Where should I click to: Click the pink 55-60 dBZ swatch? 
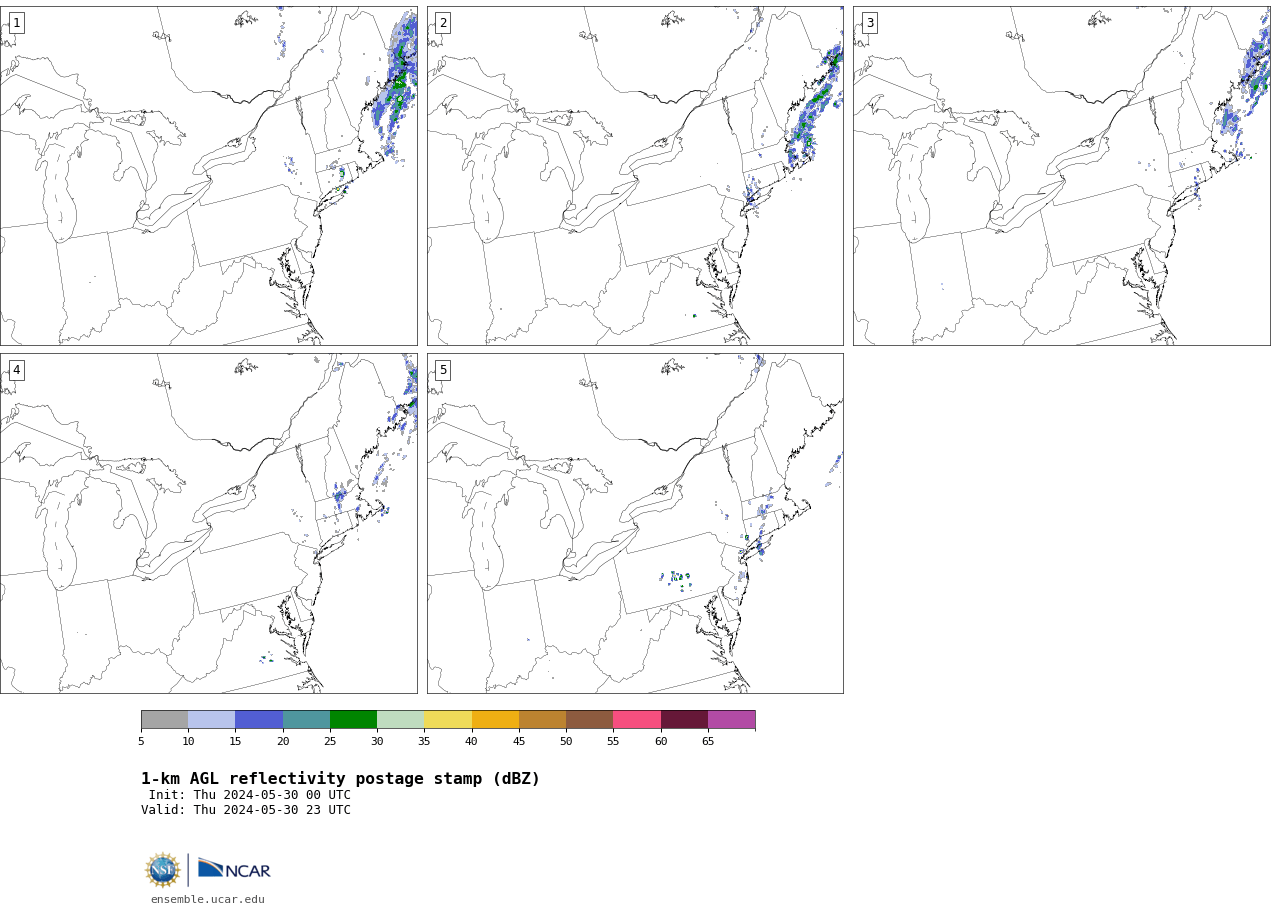pyautogui.click(x=637, y=720)
